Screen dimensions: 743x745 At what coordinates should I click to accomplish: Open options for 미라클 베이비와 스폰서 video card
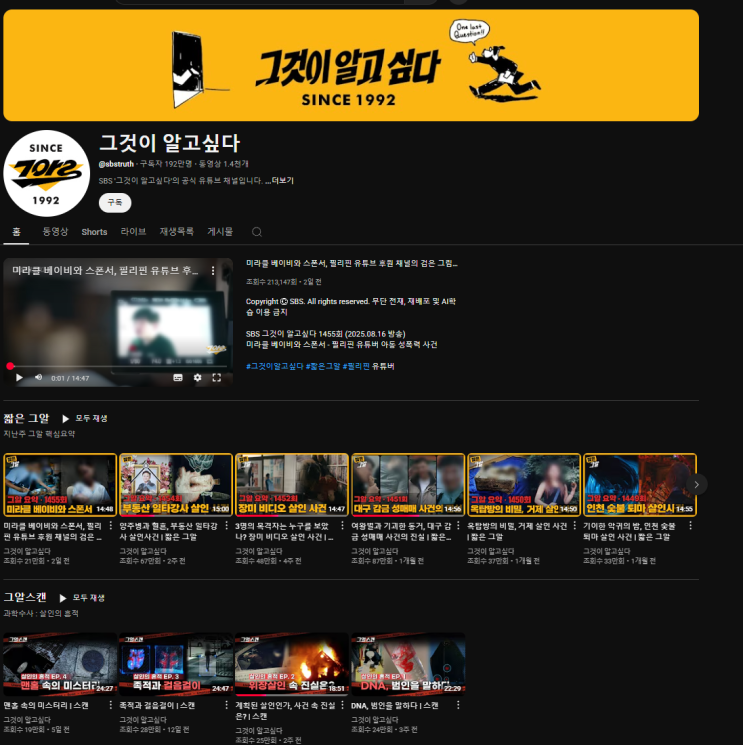[x=111, y=525]
